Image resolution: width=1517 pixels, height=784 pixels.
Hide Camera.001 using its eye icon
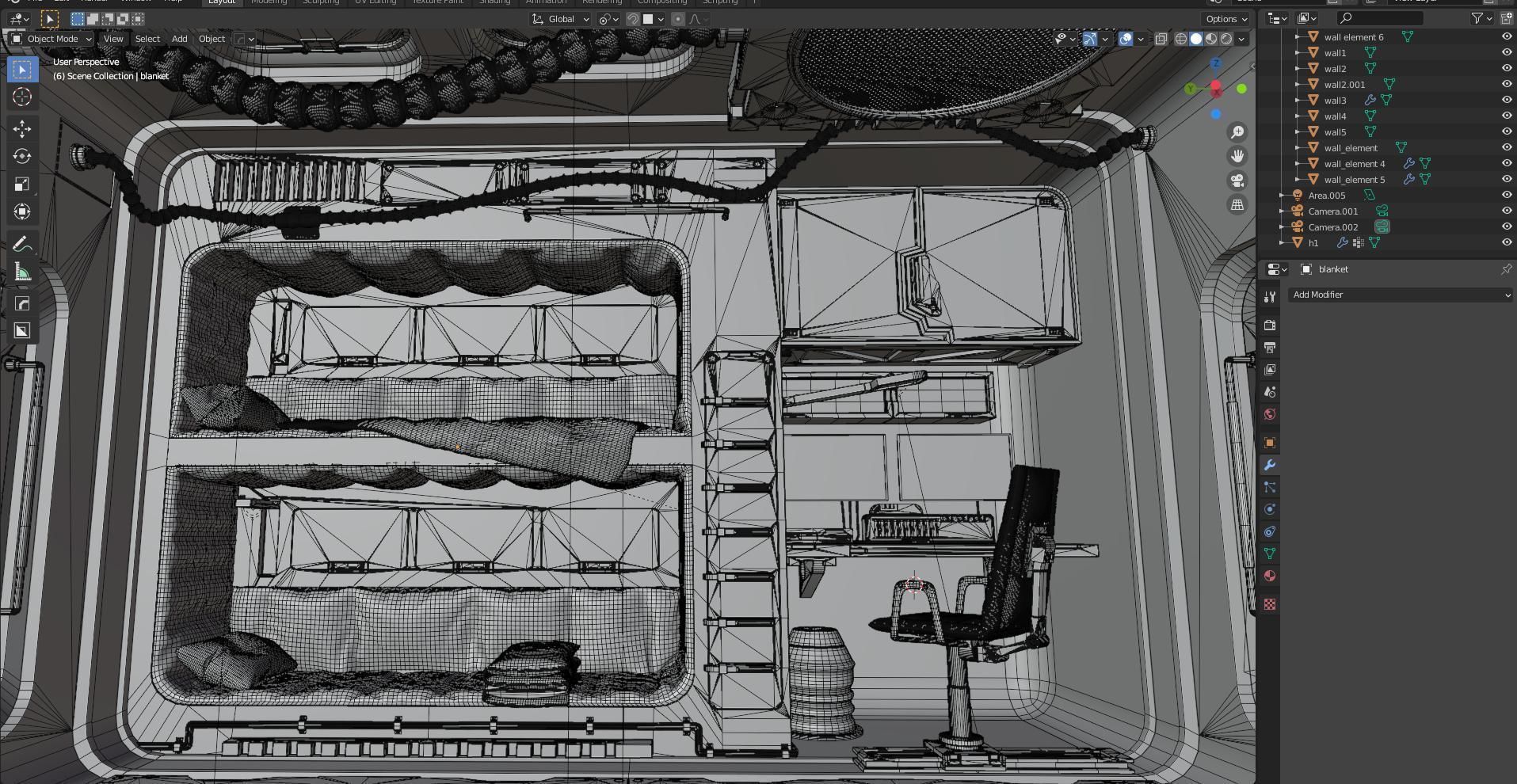pyautogui.click(x=1507, y=211)
